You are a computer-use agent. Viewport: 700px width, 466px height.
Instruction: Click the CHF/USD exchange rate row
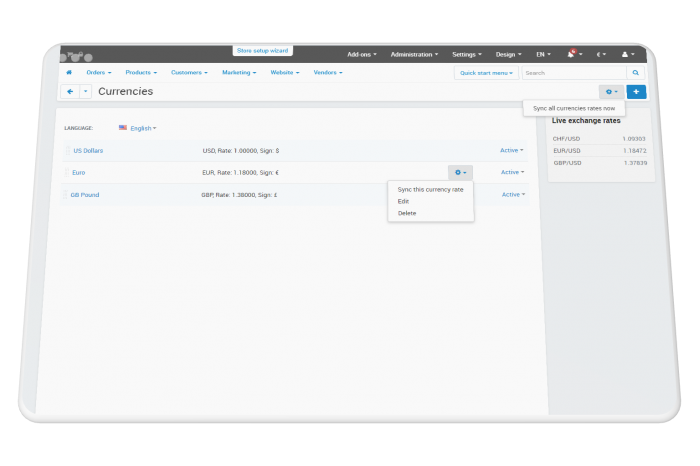(x=599, y=139)
